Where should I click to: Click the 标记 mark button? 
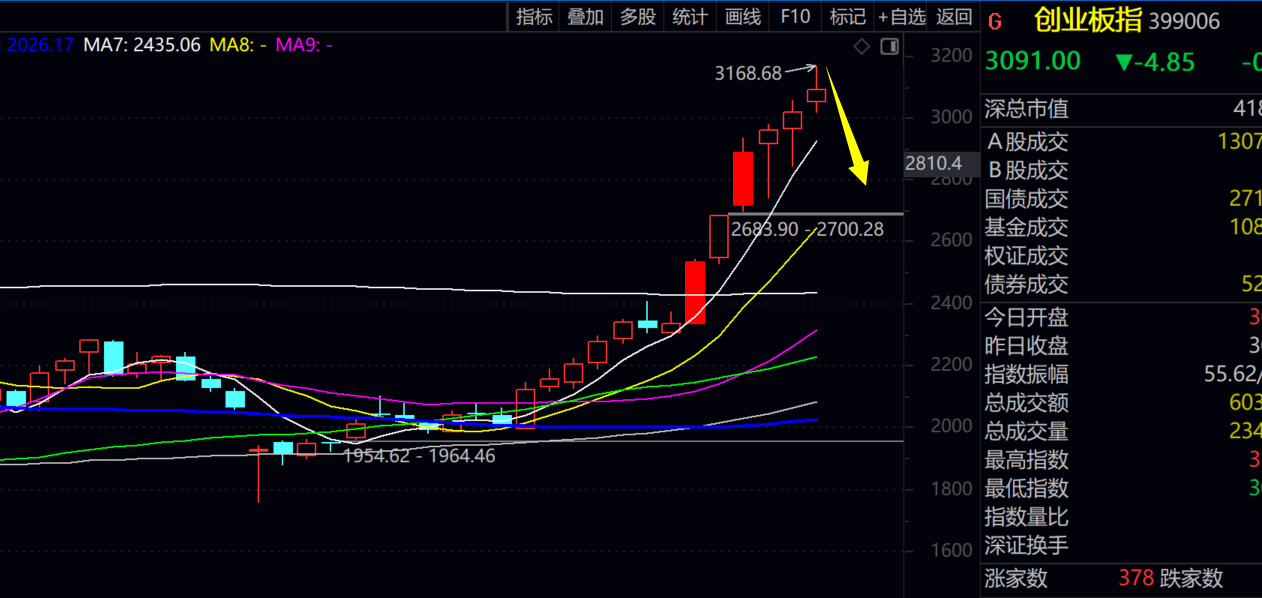click(847, 16)
